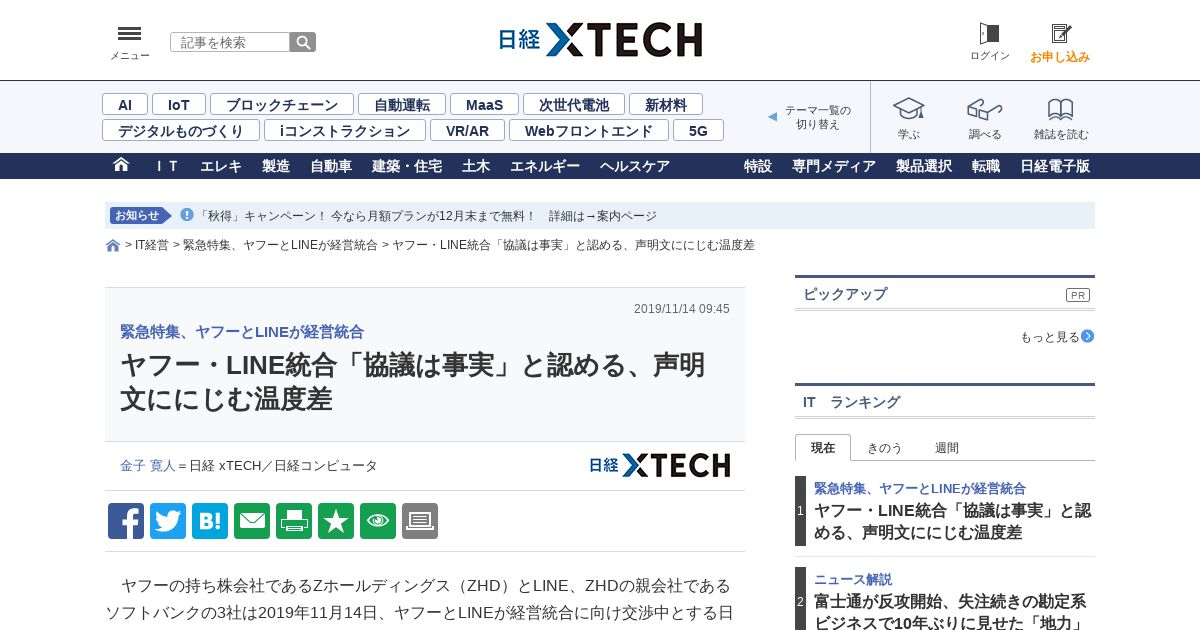
Task: Open the 転職 navigation item
Action: pos(986,166)
